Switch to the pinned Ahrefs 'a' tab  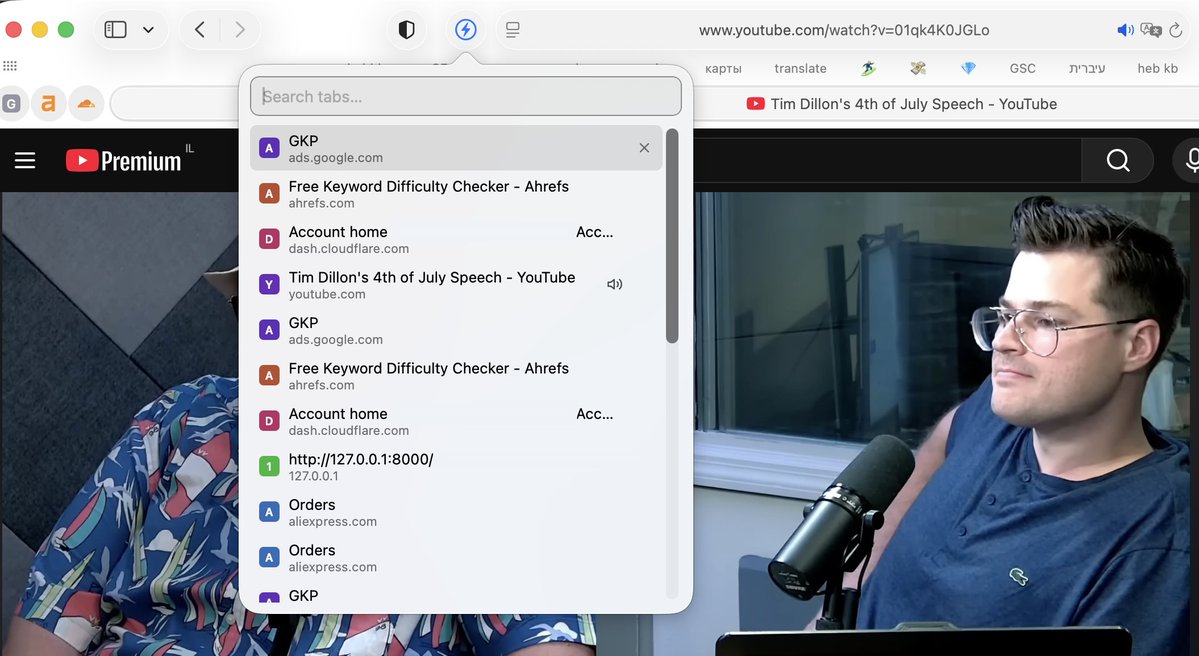(48, 104)
